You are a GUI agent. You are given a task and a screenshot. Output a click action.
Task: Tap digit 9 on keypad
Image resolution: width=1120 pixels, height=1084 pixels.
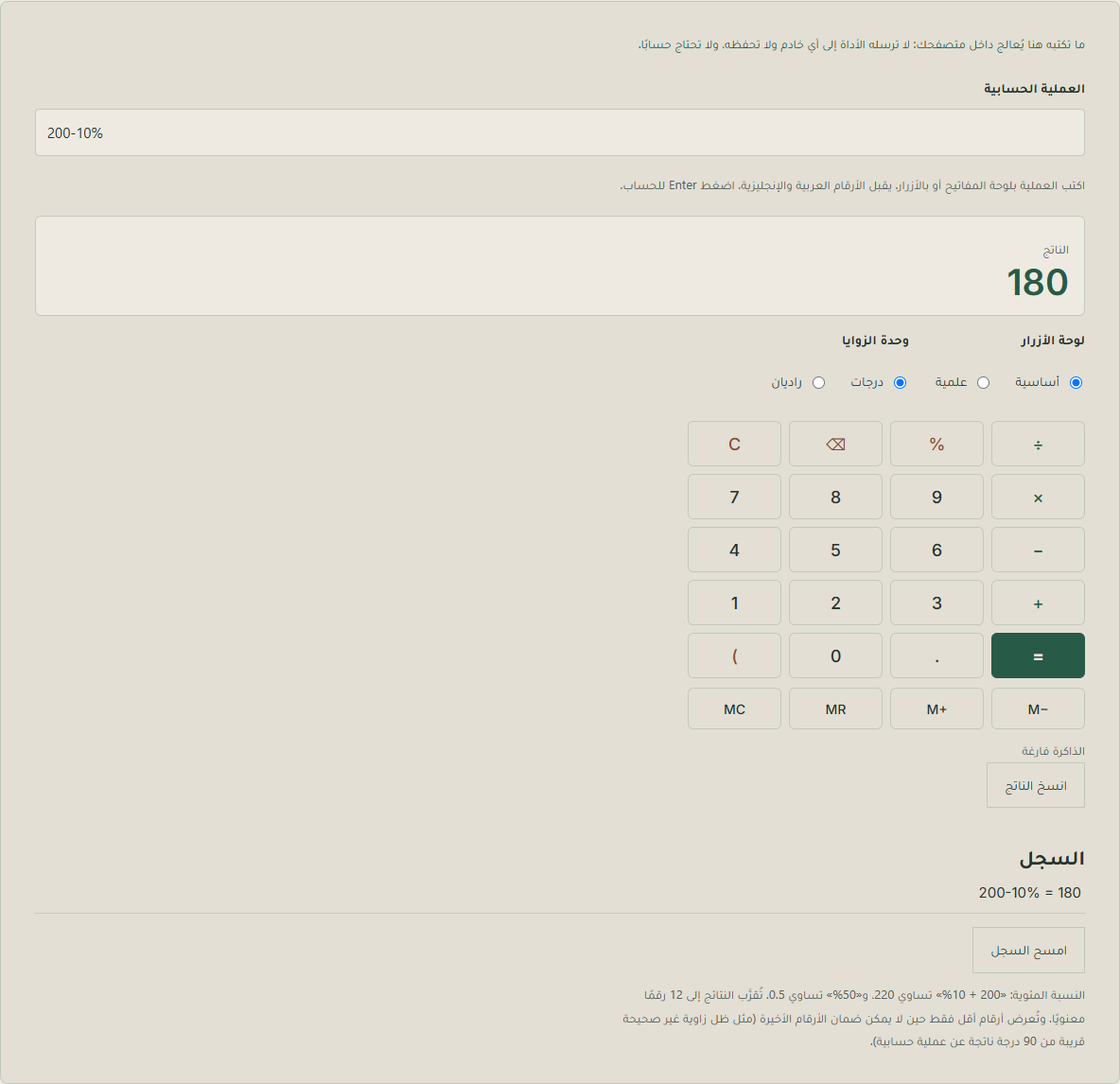tap(936, 497)
